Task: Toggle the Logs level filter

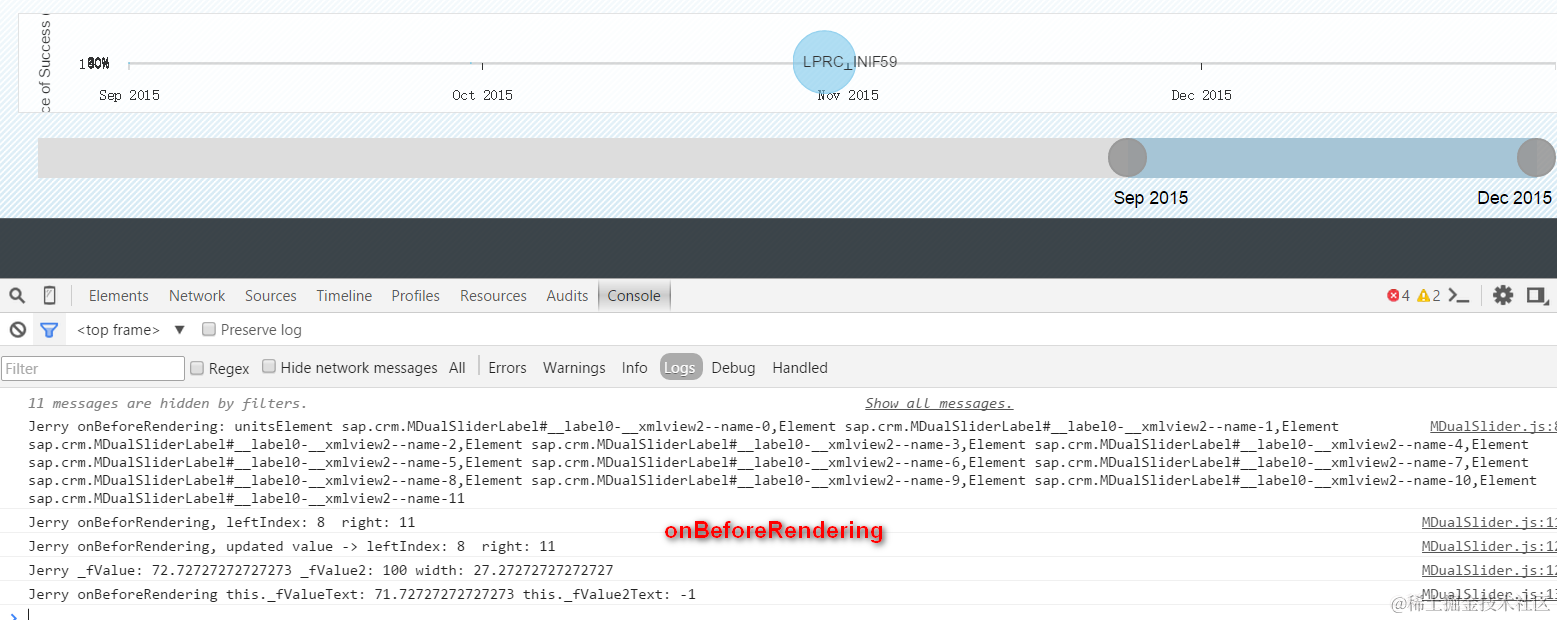Action: point(680,367)
